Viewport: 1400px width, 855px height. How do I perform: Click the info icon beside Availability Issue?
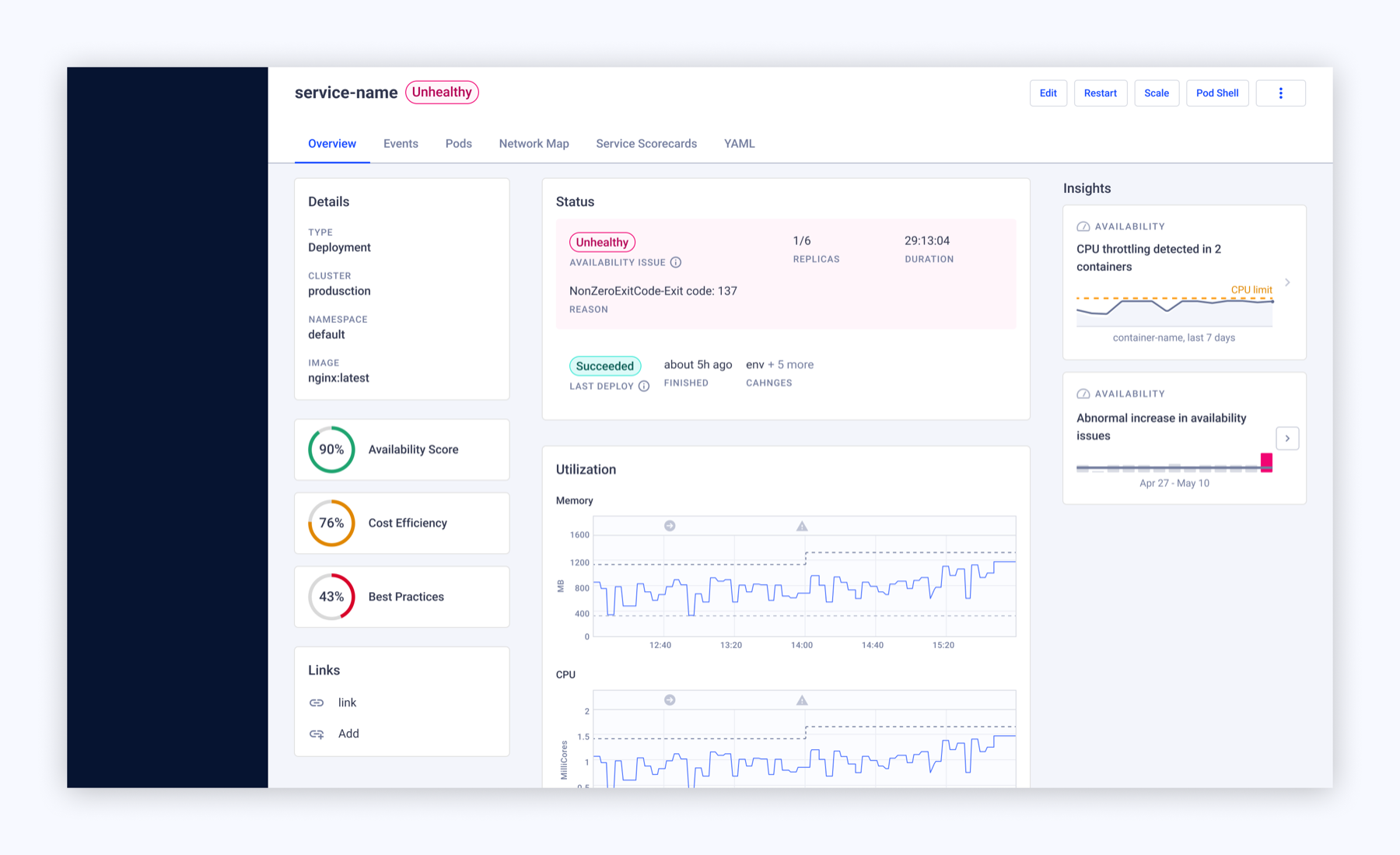tap(676, 263)
